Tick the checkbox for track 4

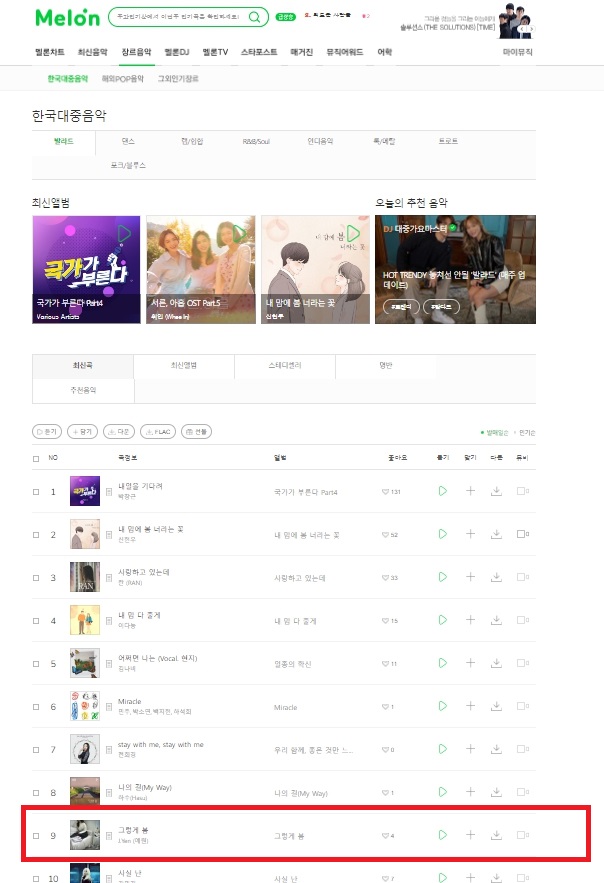(x=36, y=621)
